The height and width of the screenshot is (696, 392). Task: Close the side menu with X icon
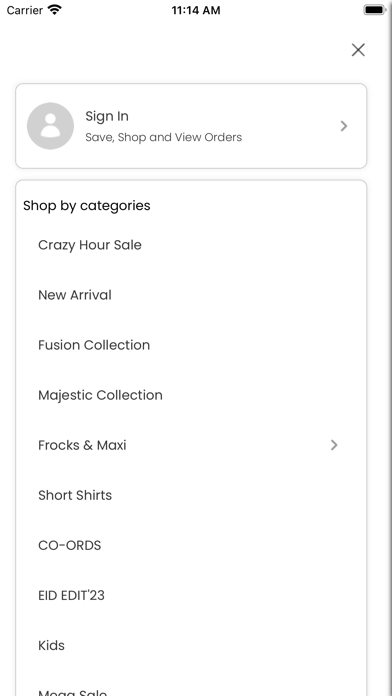358,50
